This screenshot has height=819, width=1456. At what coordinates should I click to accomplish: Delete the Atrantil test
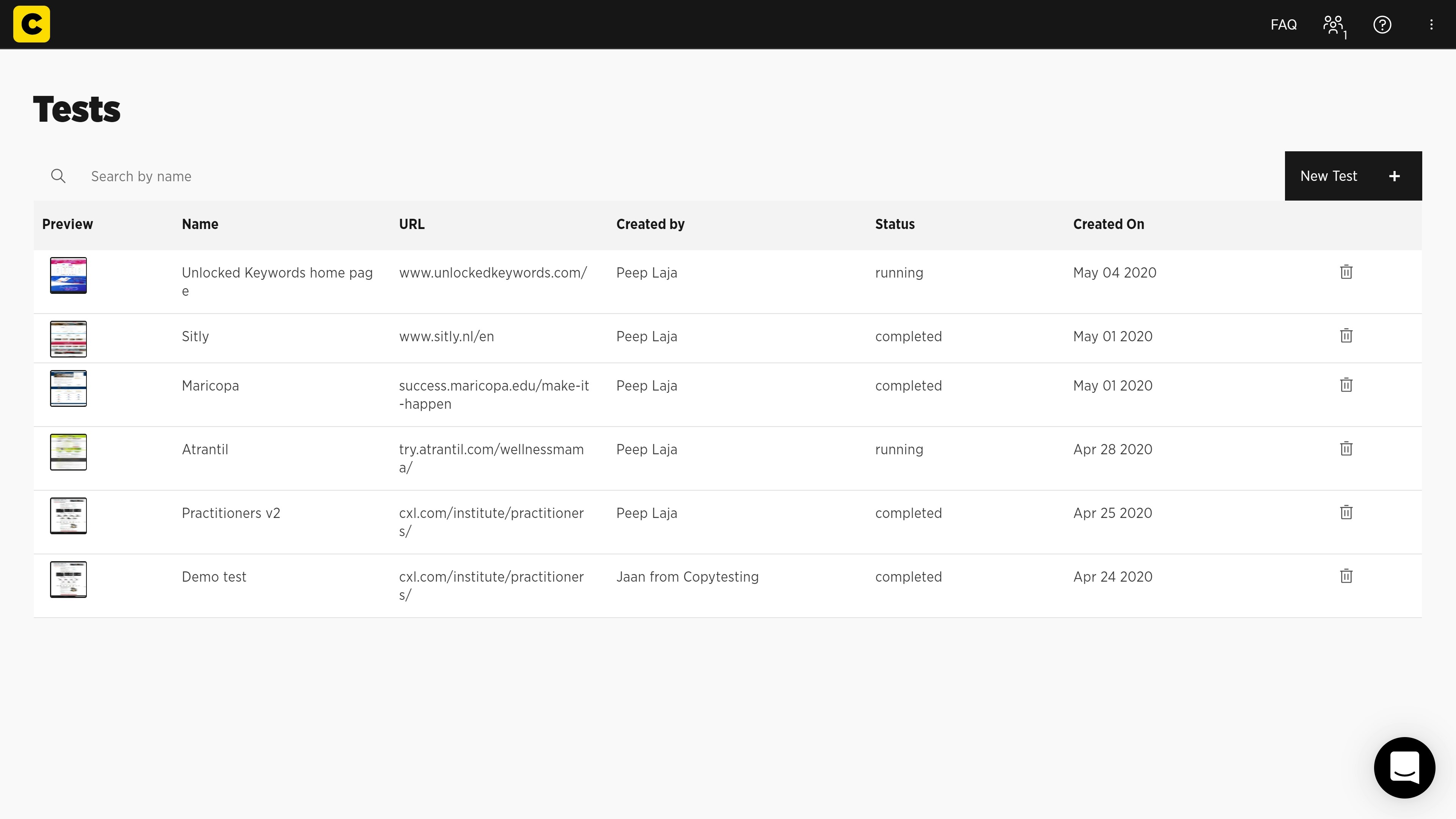1346,448
